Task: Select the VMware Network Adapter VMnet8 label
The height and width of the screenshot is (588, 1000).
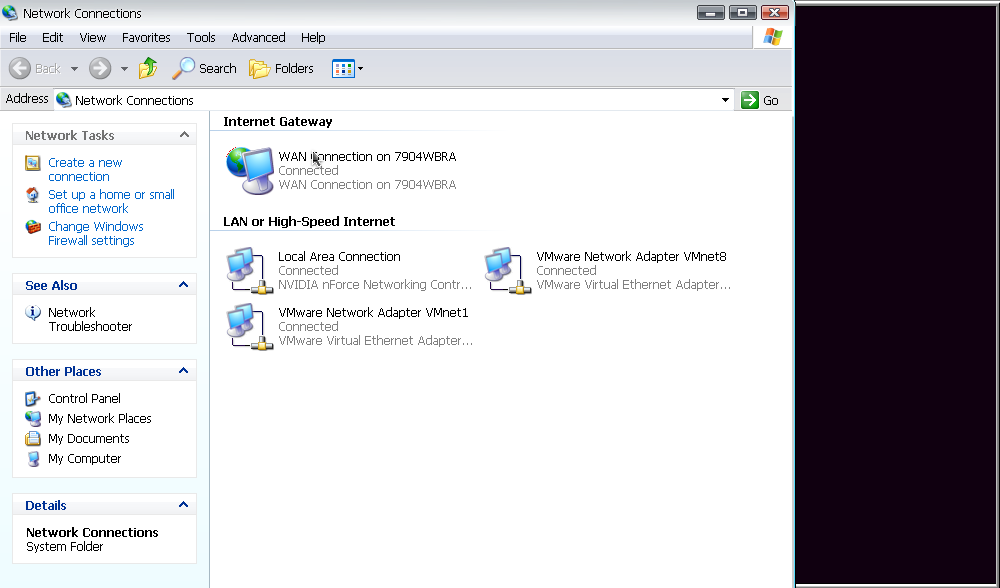Action: [x=631, y=256]
